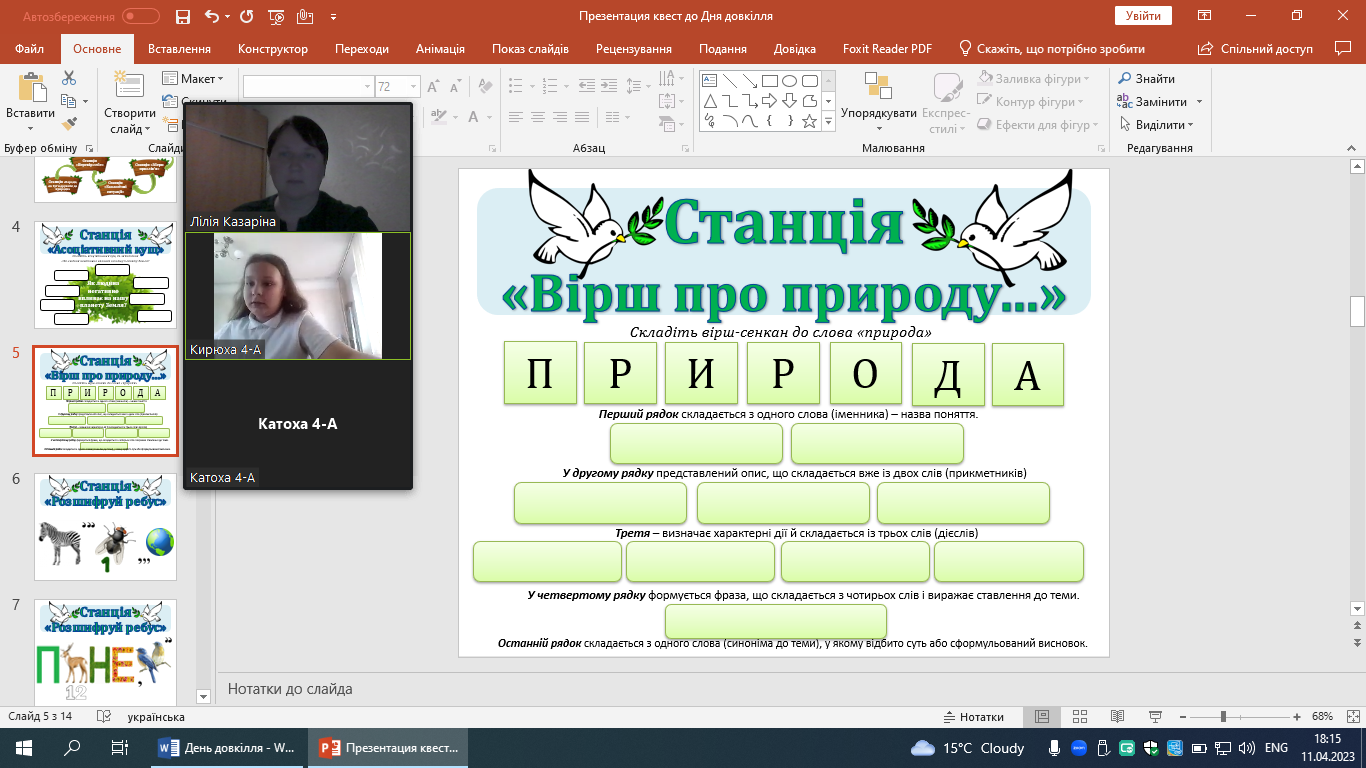Start slideshow from the status bar icon
The height and width of the screenshot is (768, 1366).
(x=1153, y=717)
